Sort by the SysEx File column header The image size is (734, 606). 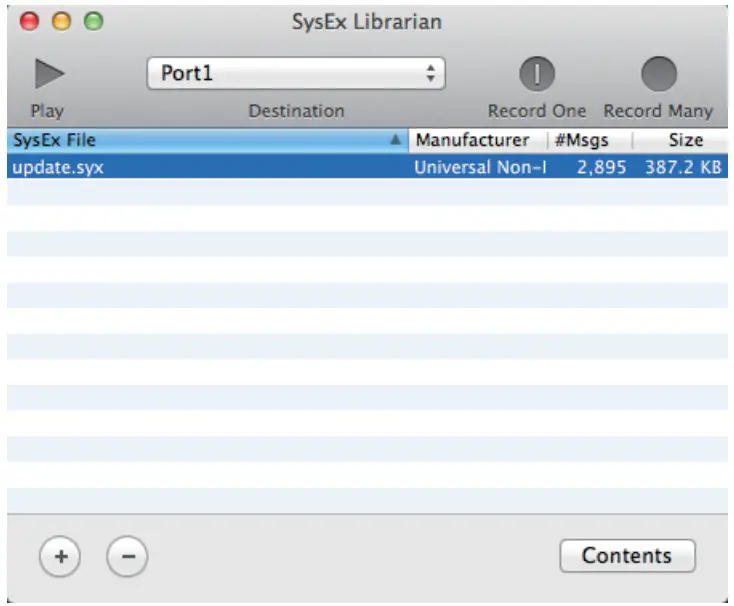tap(207, 140)
